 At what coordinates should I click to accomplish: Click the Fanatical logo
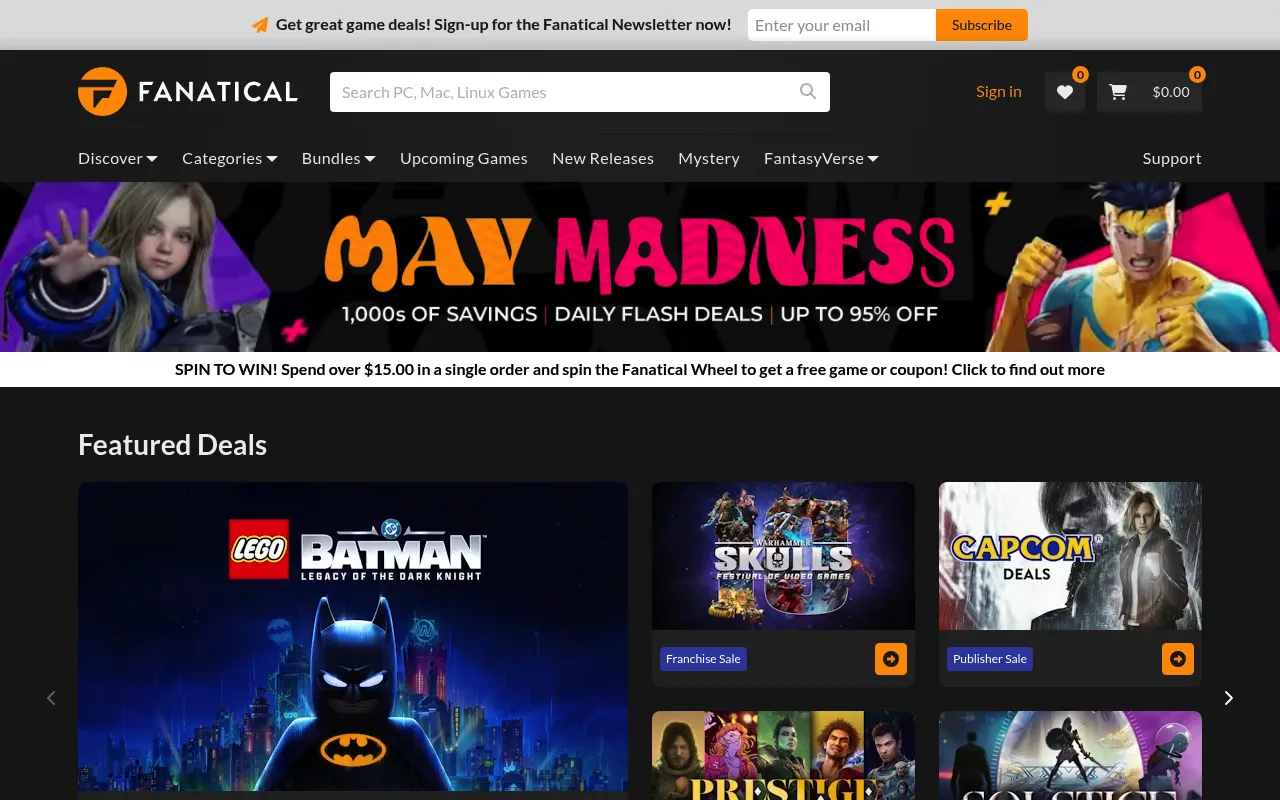click(x=188, y=92)
